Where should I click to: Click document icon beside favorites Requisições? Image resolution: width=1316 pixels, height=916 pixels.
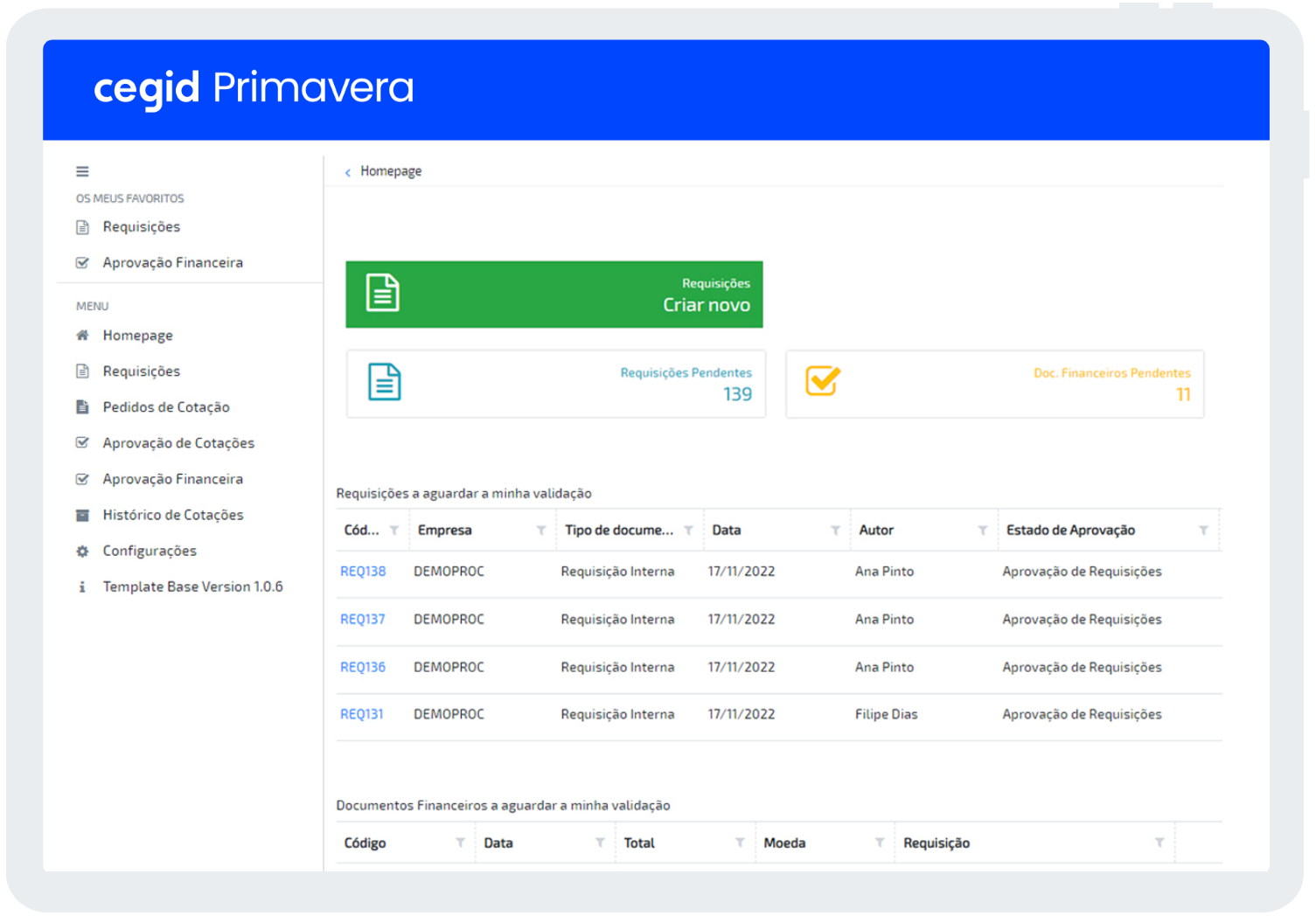(x=82, y=227)
